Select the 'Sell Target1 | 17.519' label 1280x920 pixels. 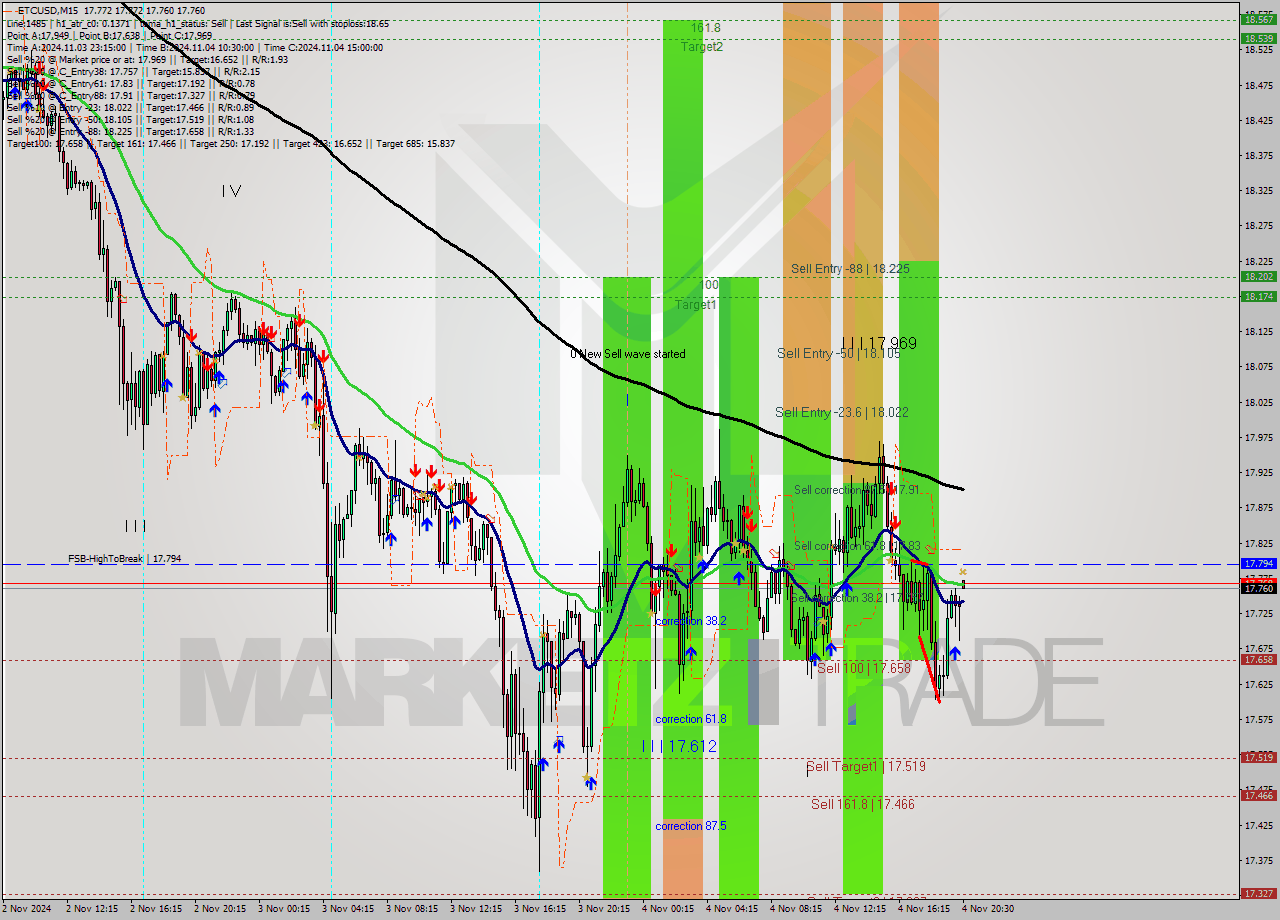point(866,766)
